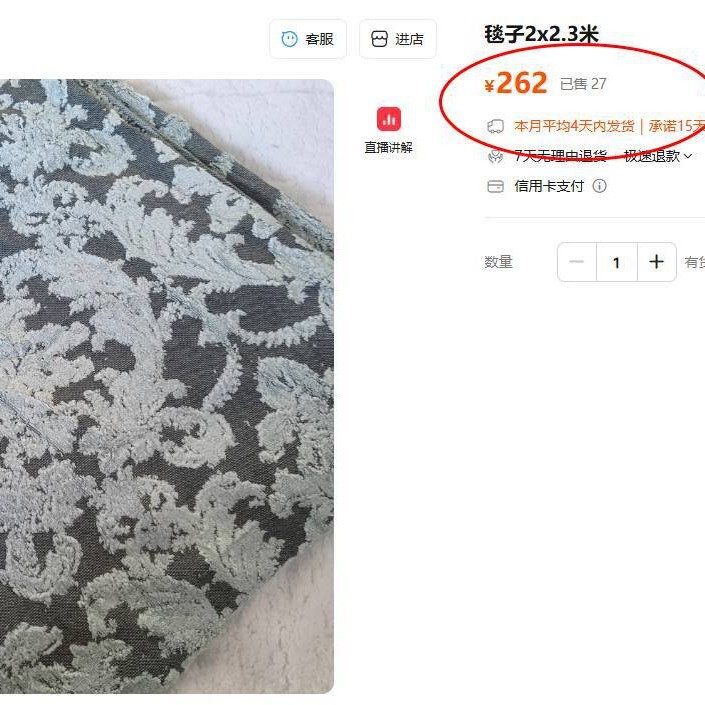705x705 pixels.
Task: Enter the shop via 进店
Action: [x=397, y=39]
